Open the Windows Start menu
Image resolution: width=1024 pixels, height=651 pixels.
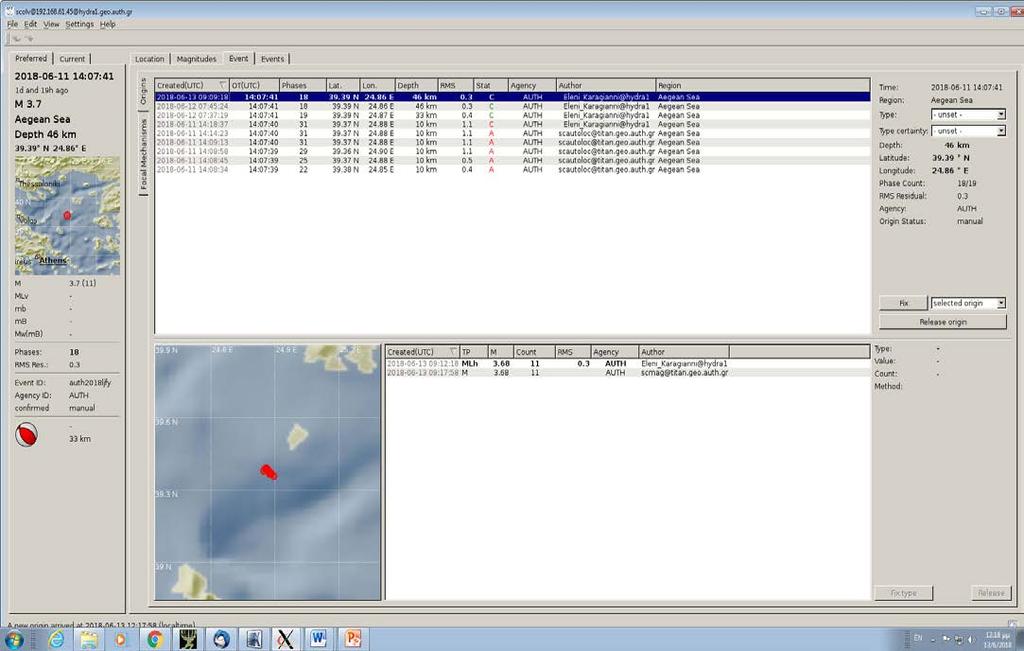click(x=12, y=640)
